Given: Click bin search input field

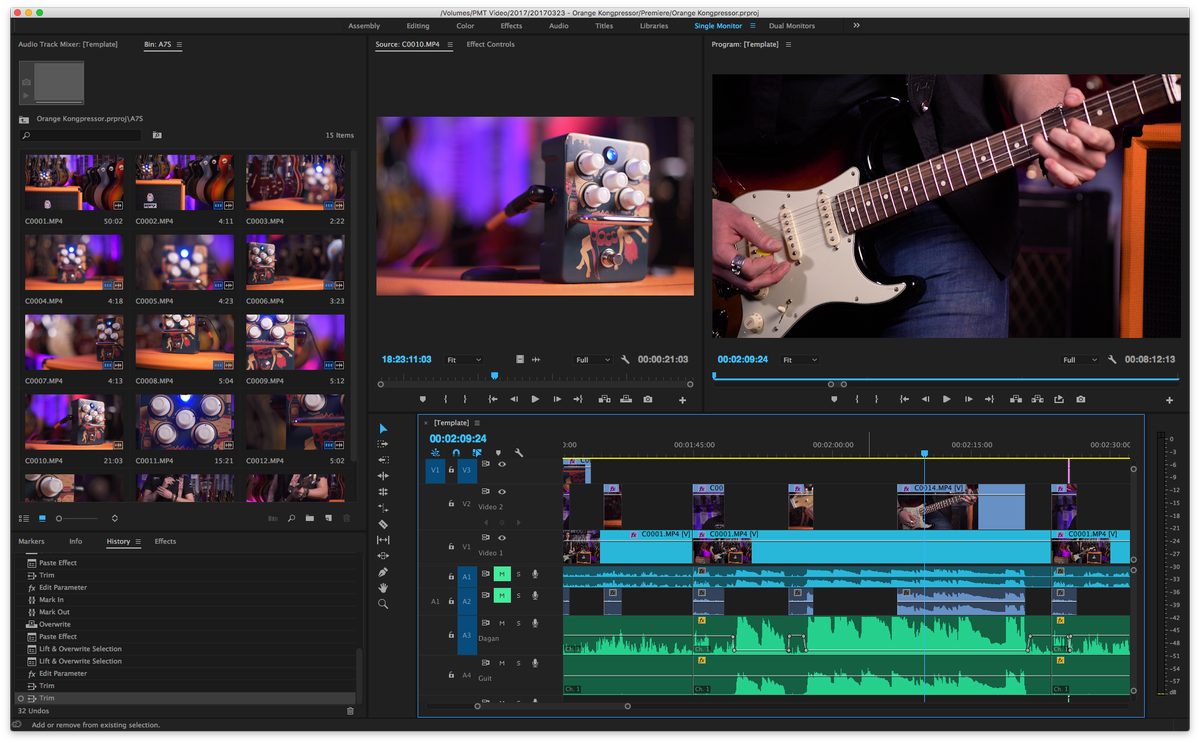Looking at the screenshot, I should [x=83, y=134].
